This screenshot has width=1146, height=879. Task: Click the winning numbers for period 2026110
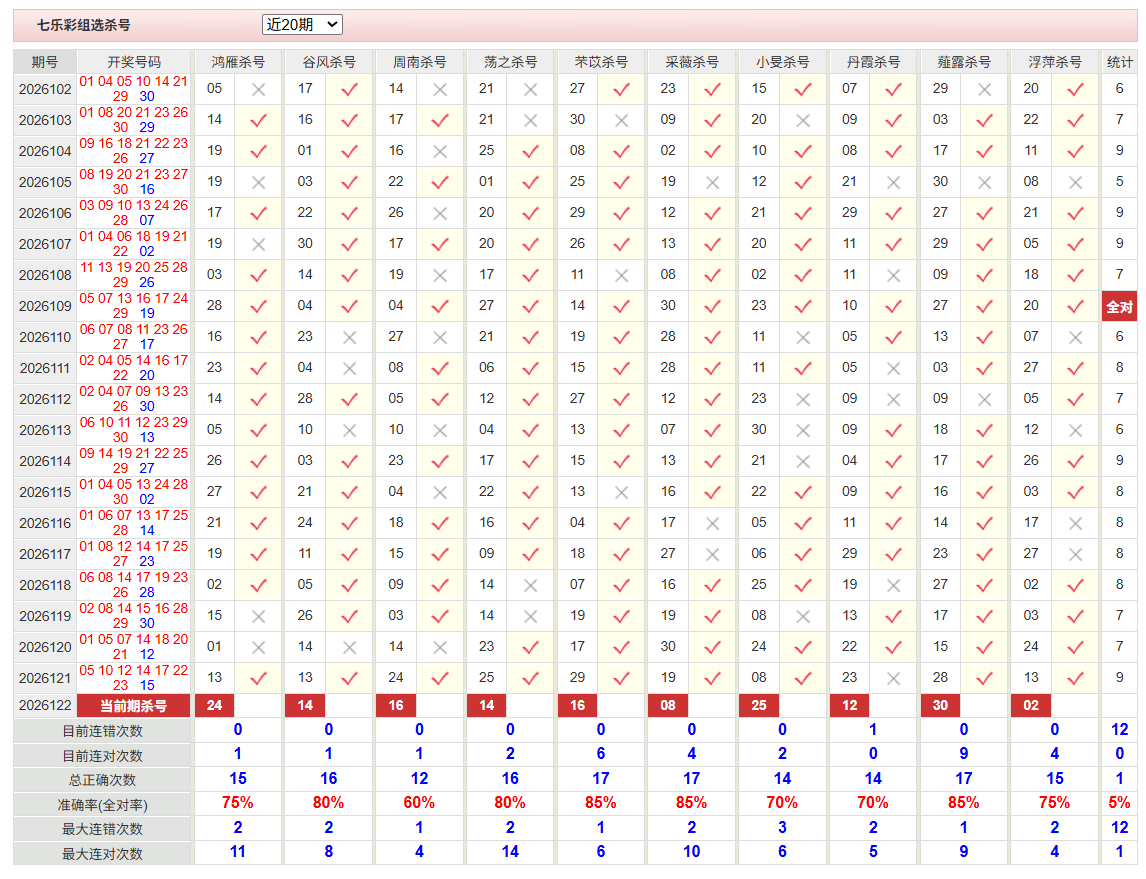point(134,337)
